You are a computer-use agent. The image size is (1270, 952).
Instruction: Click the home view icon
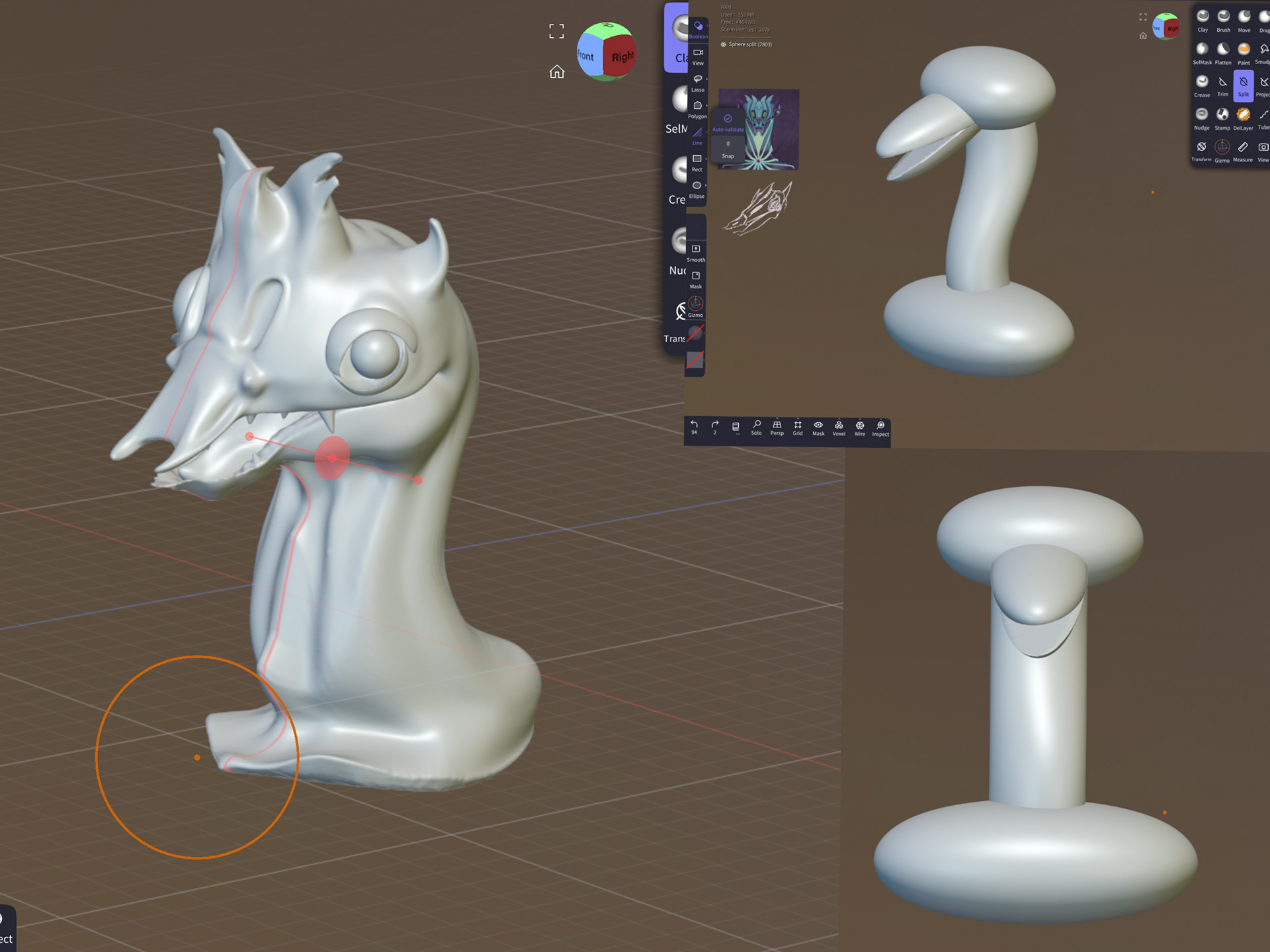coord(557,71)
